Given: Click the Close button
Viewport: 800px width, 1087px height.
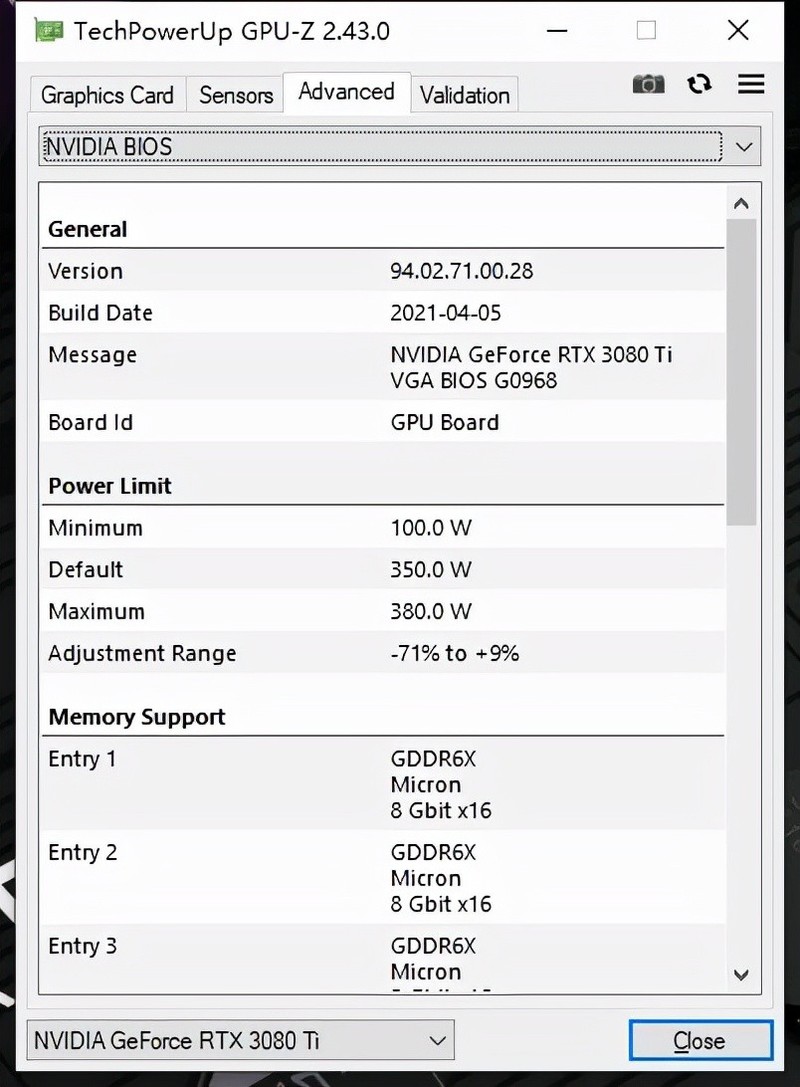Looking at the screenshot, I should click(x=700, y=1040).
